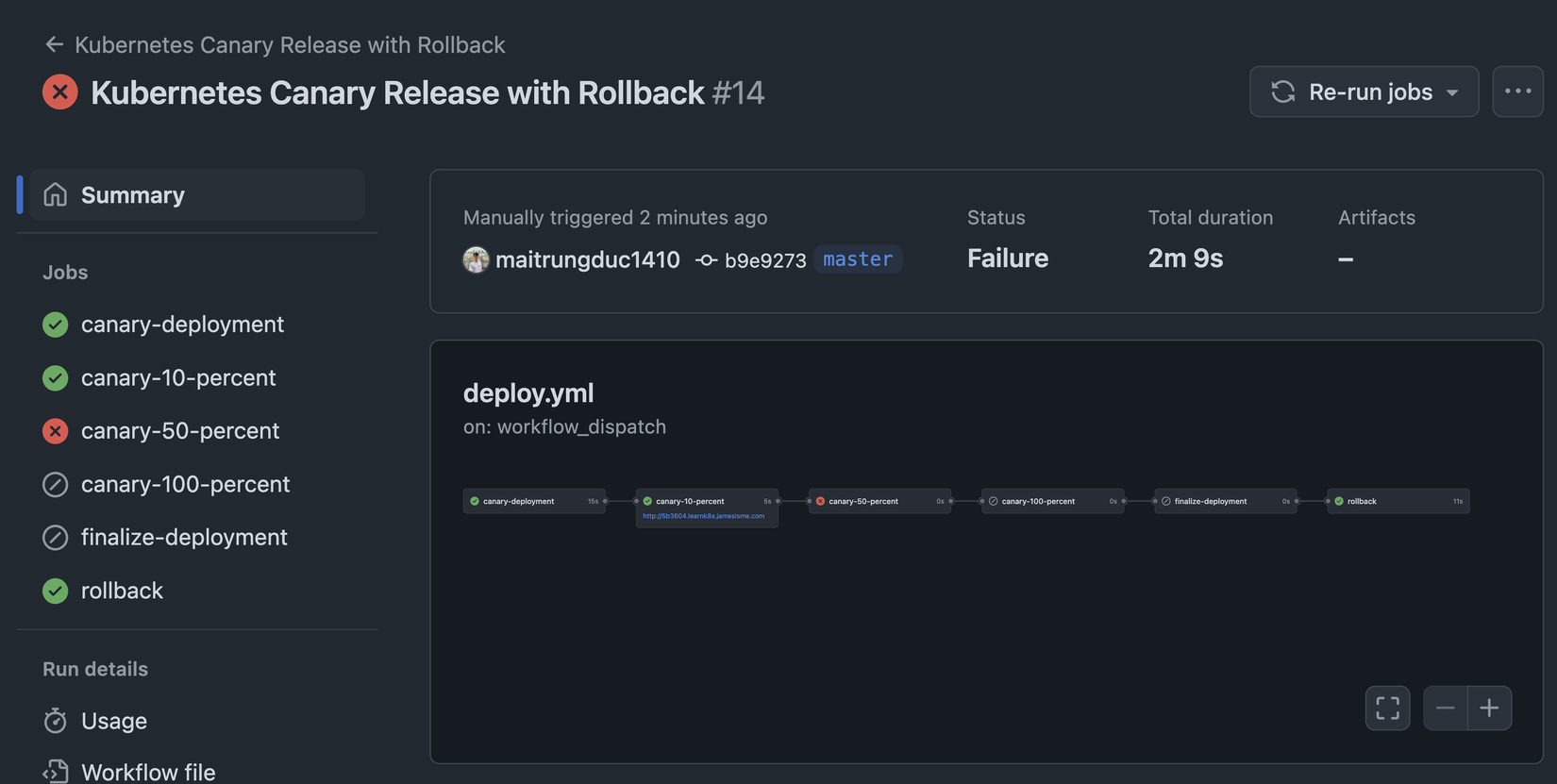The width and height of the screenshot is (1557, 784).
Task: Open deployment URL under canary-10-percent node
Action: pos(704,516)
